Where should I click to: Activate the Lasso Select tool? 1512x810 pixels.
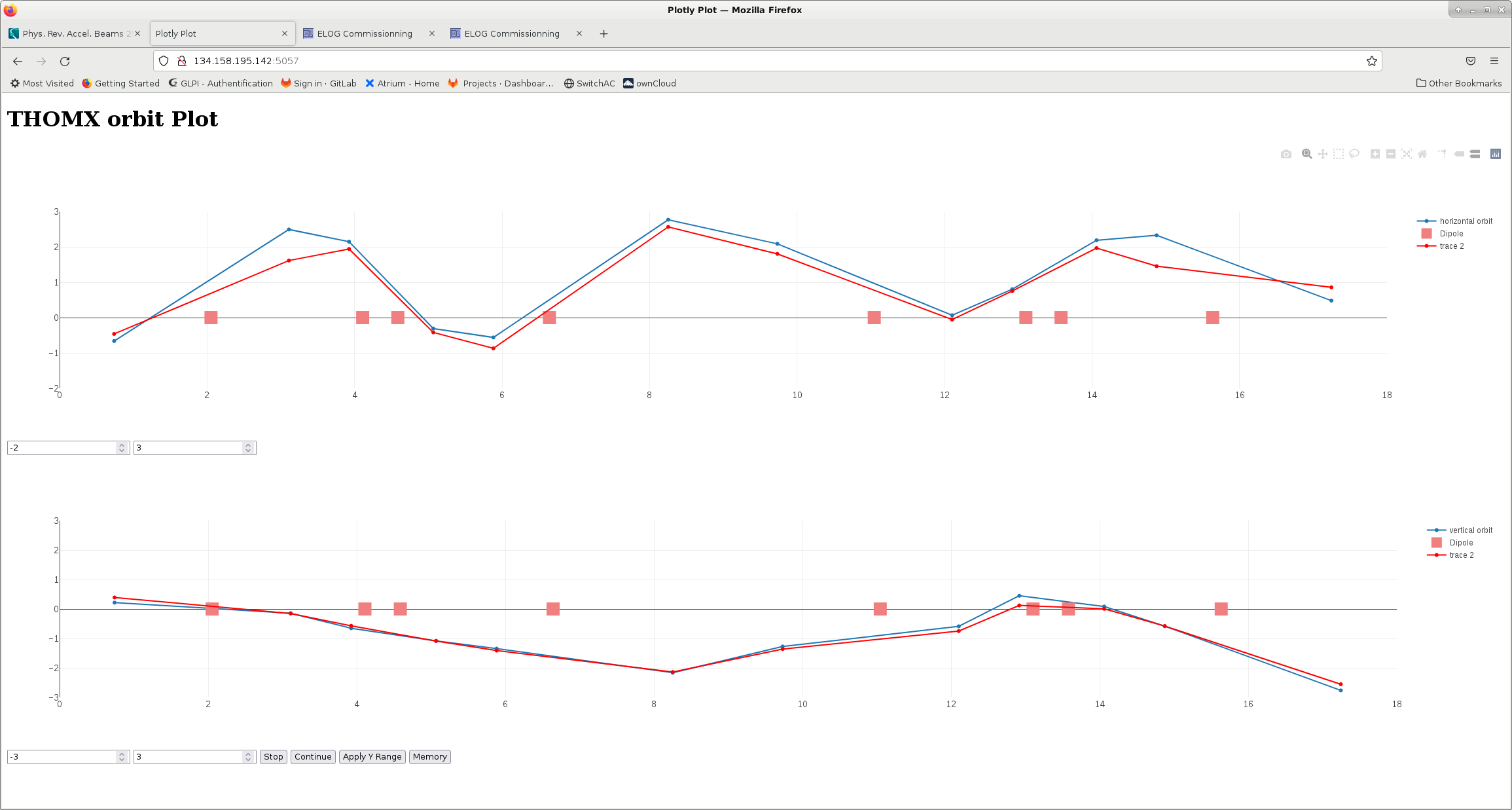(1354, 154)
